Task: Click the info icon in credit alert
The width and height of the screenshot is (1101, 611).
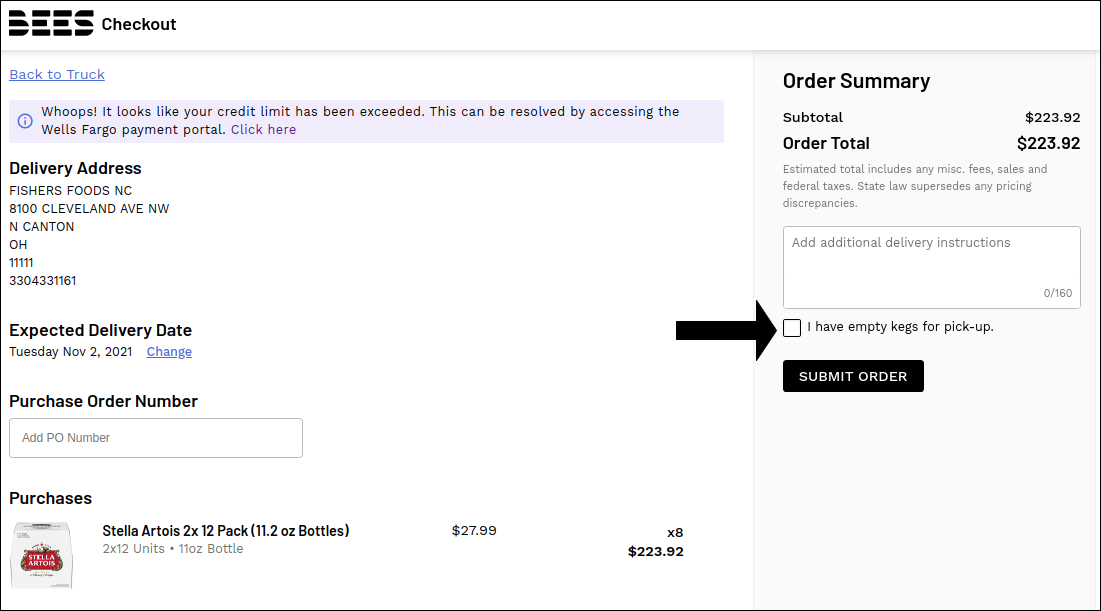Action: point(25,121)
